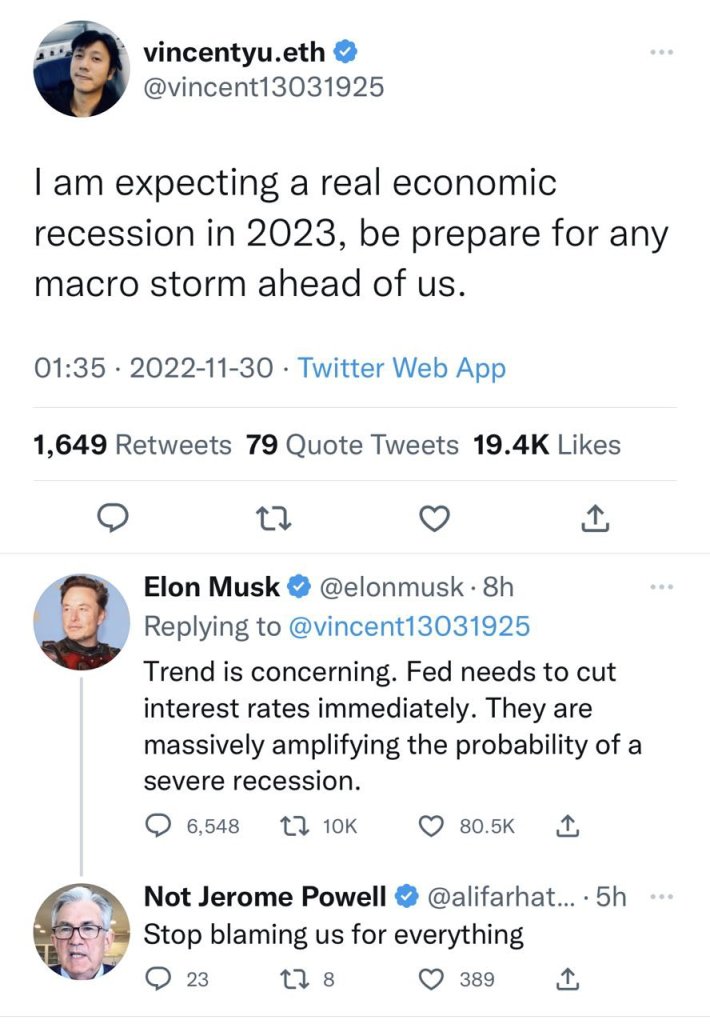This screenshot has width=710, height=1024.
Task: Like the main recession tweet
Action: 433,518
